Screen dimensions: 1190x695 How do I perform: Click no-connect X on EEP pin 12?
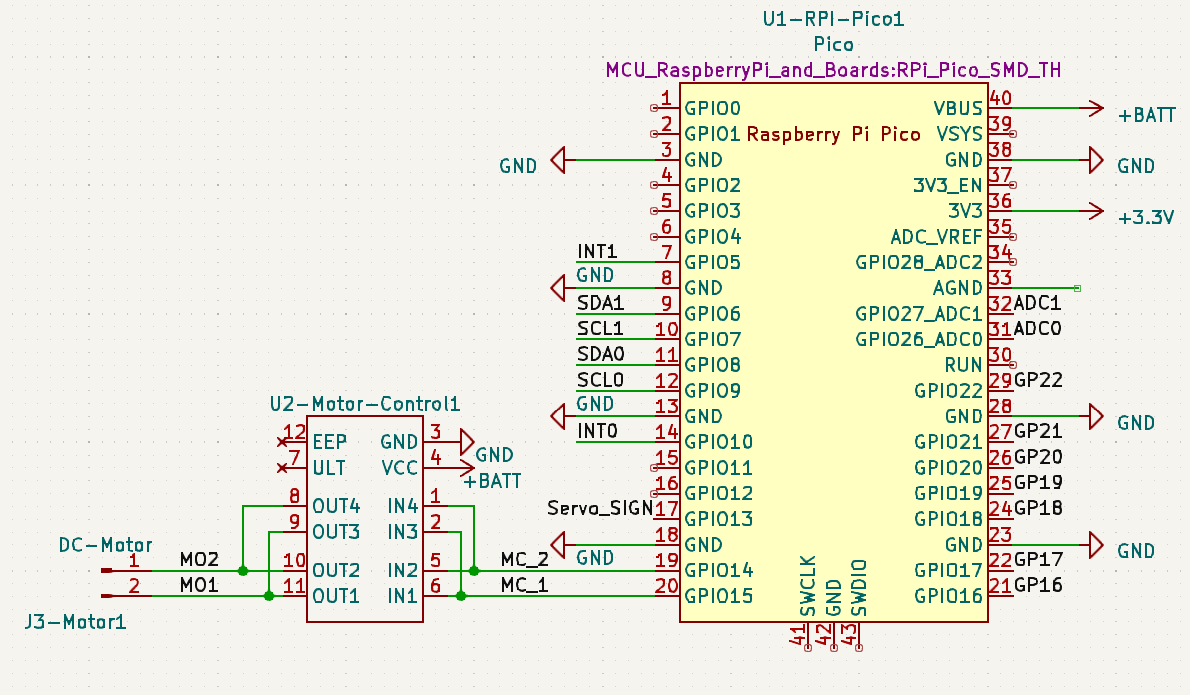tap(282, 442)
